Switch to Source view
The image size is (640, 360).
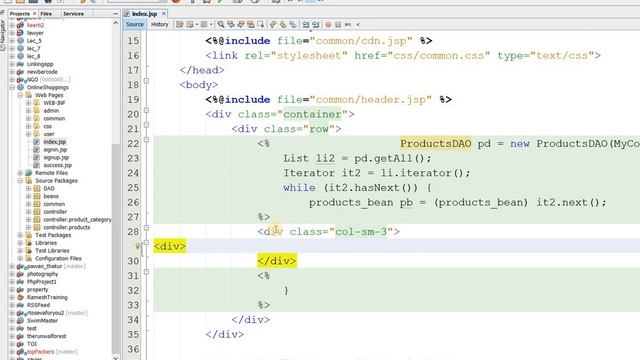point(135,24)
